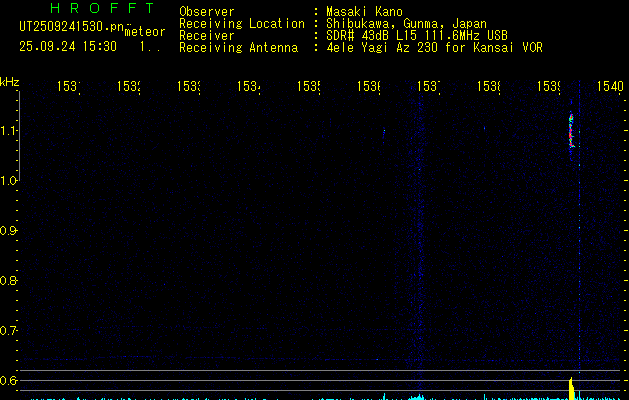Screen dimensions: 629x400
Task: Click the 0.7 kHz frequency tick label
Action: (8, 330)
